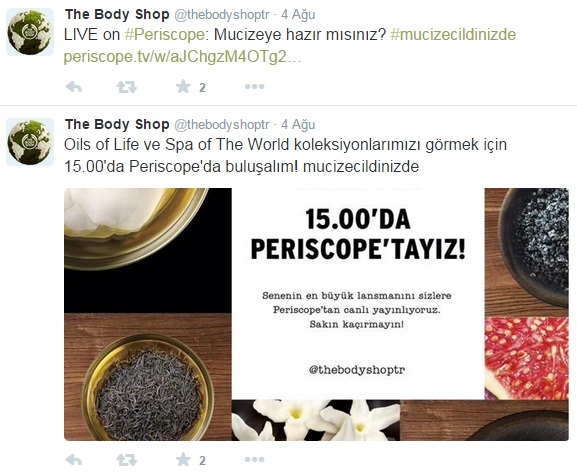View the first tweet's 4 Ağu timestamp
This screenshot has height=474, width=577.
[x=298, y=15]
